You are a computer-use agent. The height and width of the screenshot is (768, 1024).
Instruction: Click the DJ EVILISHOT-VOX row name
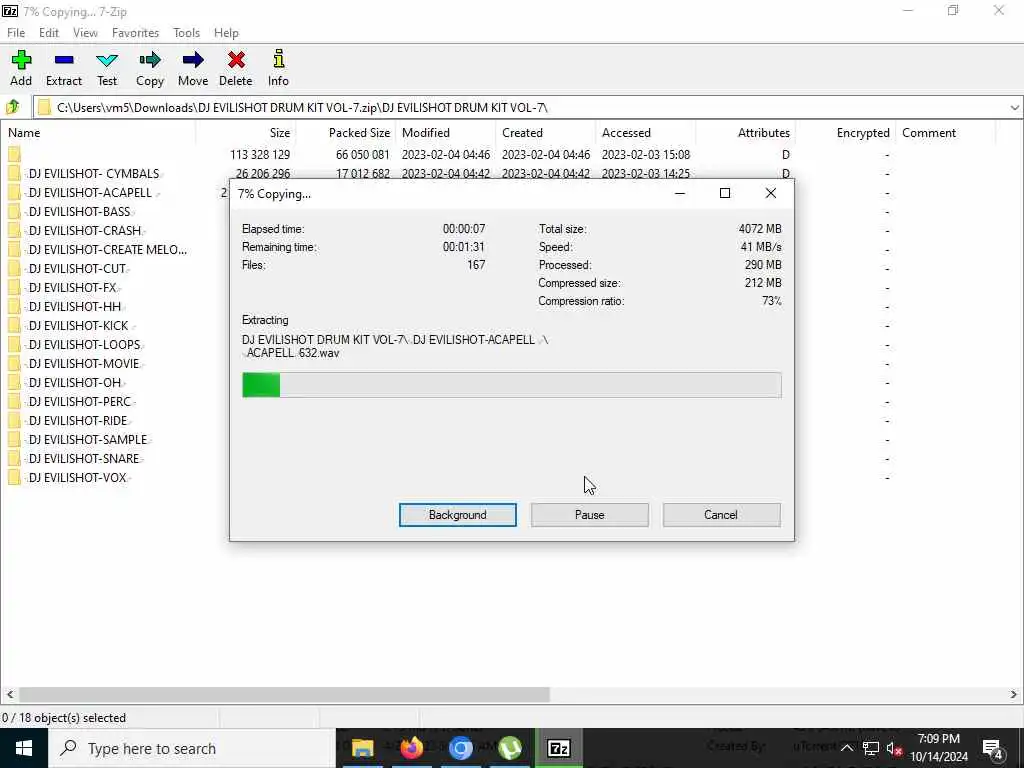(x=77, y=477)
